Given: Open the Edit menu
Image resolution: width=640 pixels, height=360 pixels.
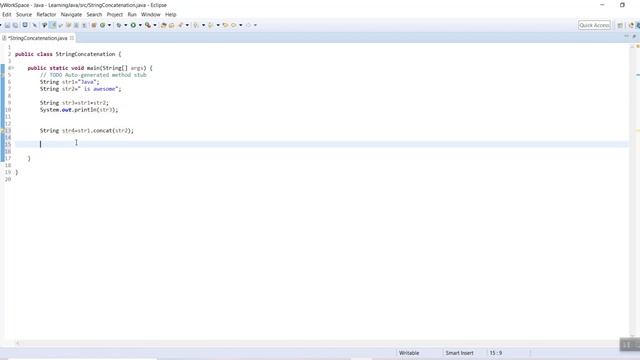Looking at the screenshot, I should (x=7, y=15).
